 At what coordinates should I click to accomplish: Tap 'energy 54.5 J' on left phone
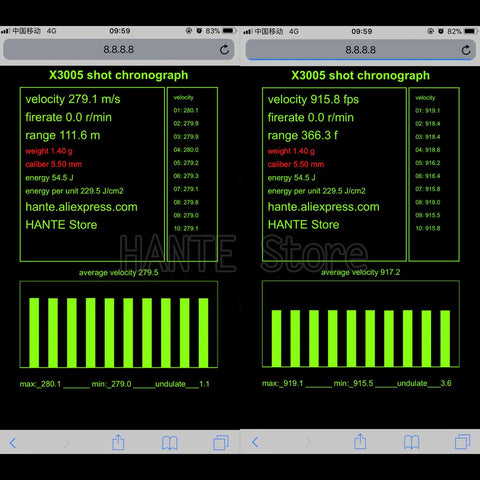[49, 178]
